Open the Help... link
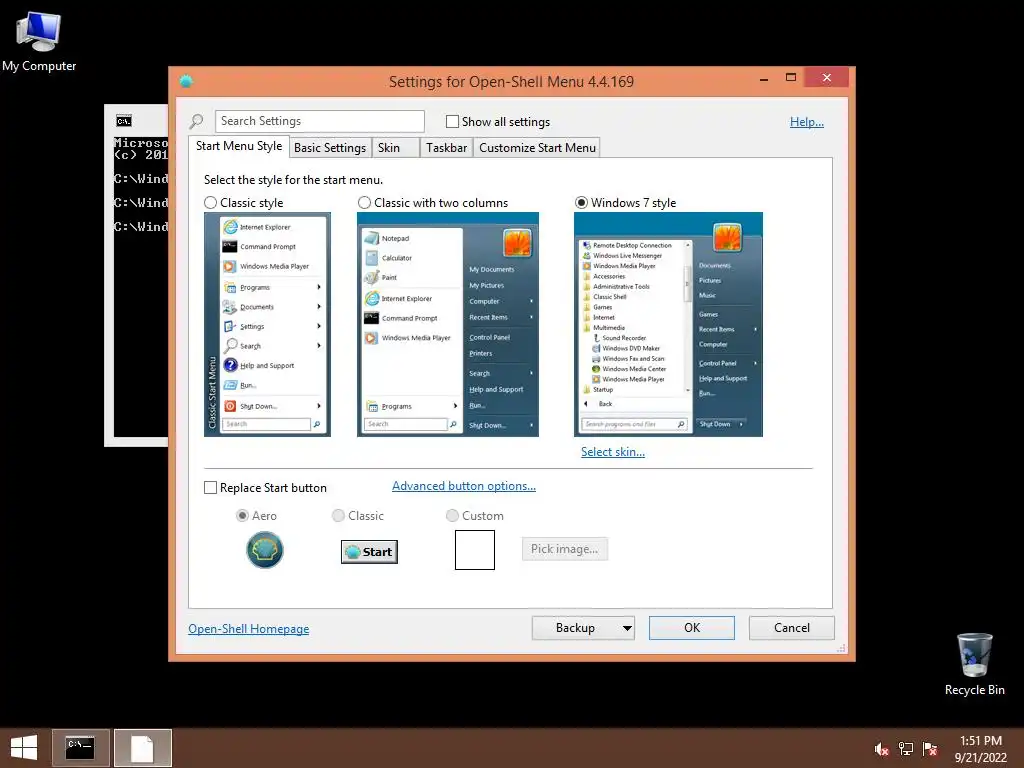Screen dimensions: 1024x768 [807, 122]
